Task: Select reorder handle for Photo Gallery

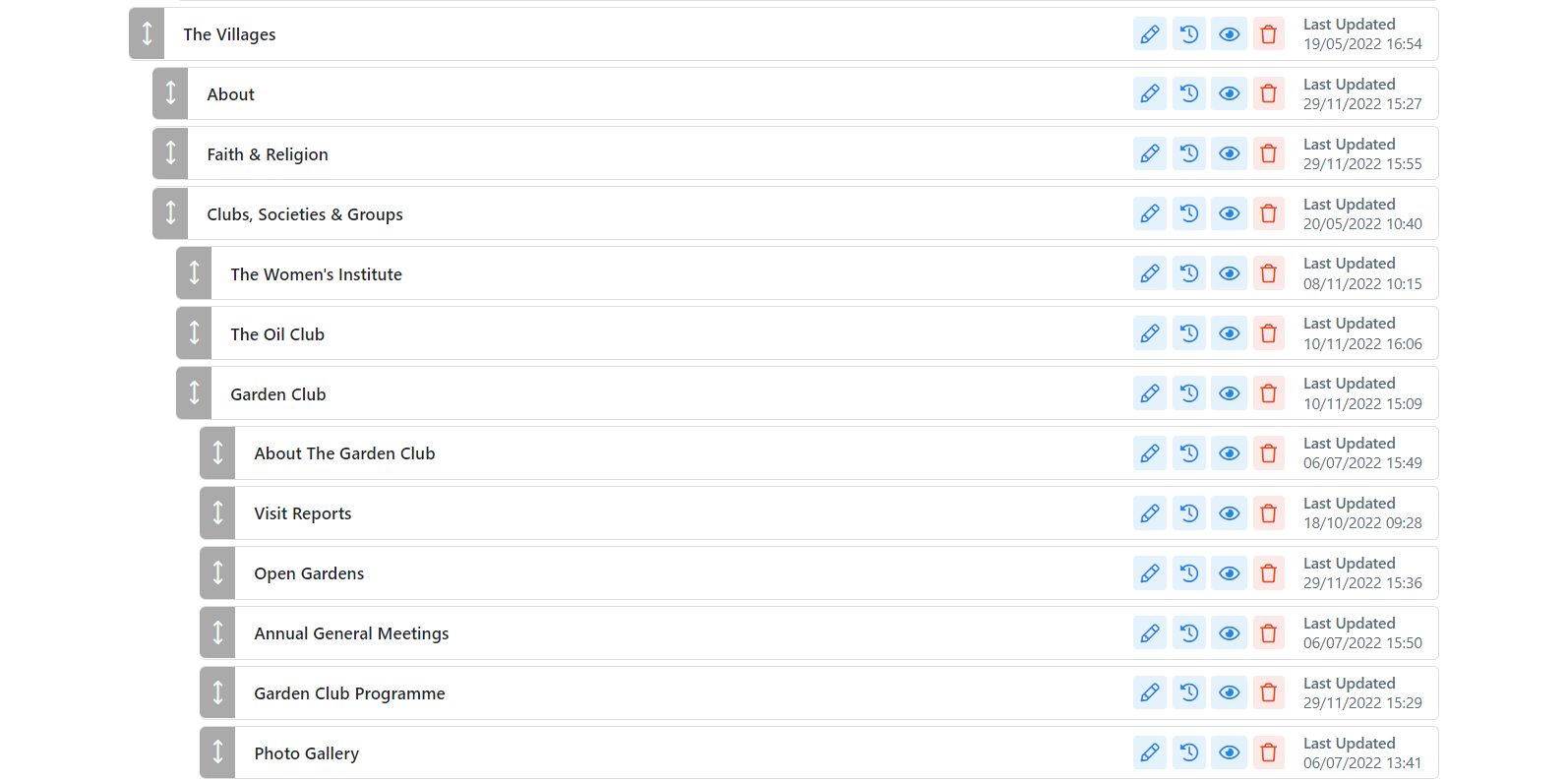Action: [217, 753]
